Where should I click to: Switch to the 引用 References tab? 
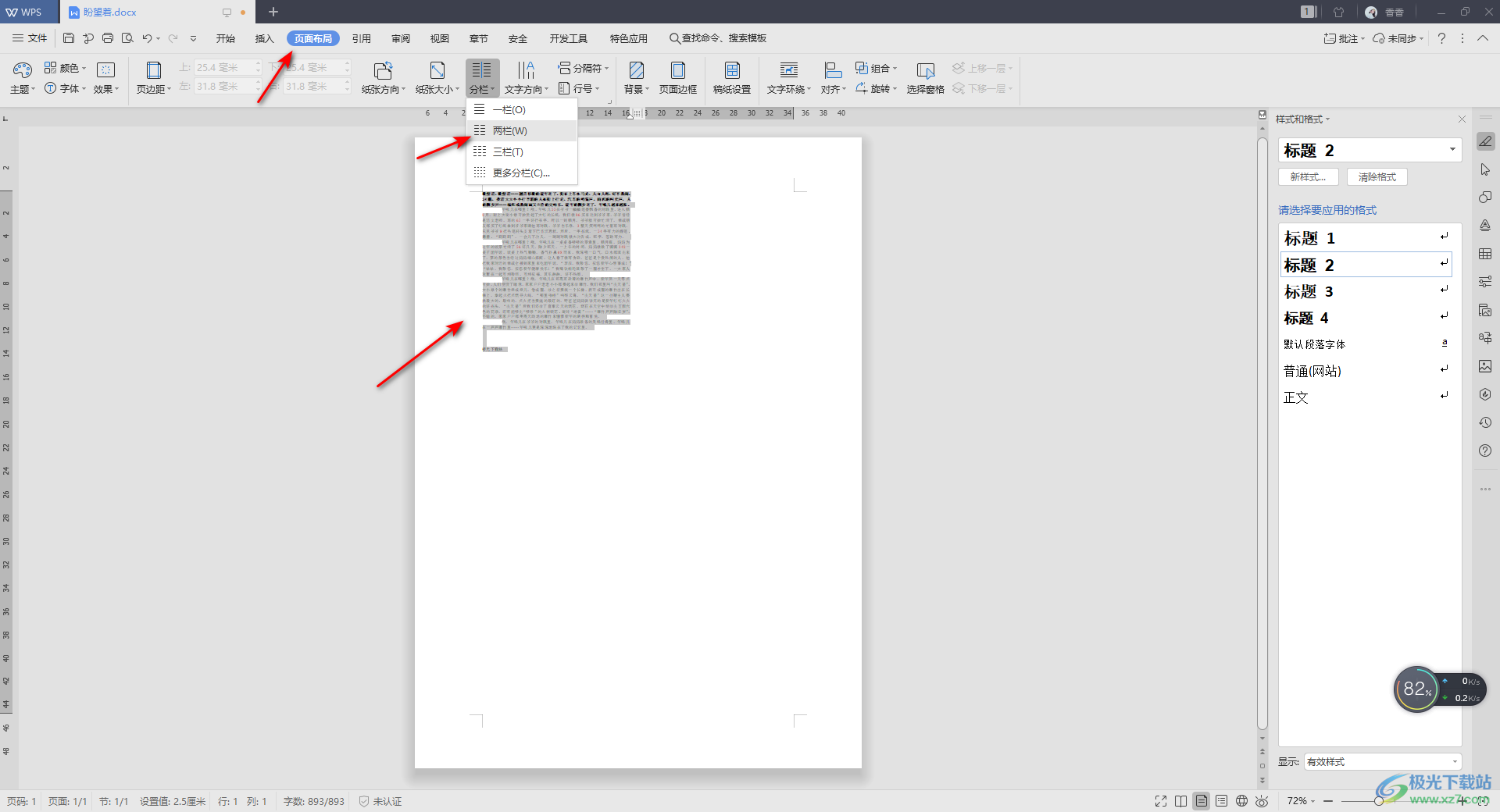(x=362, y=38)
